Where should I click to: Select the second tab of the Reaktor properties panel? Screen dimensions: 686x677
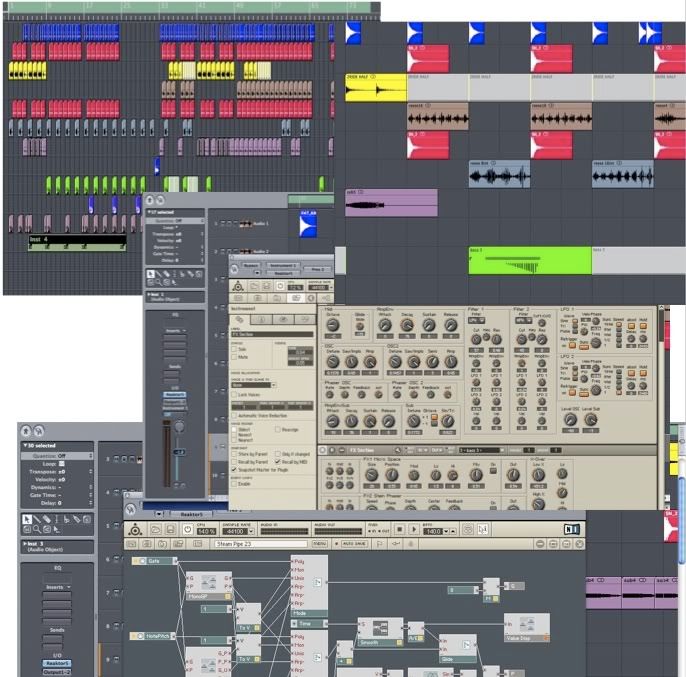click(262, 319)
